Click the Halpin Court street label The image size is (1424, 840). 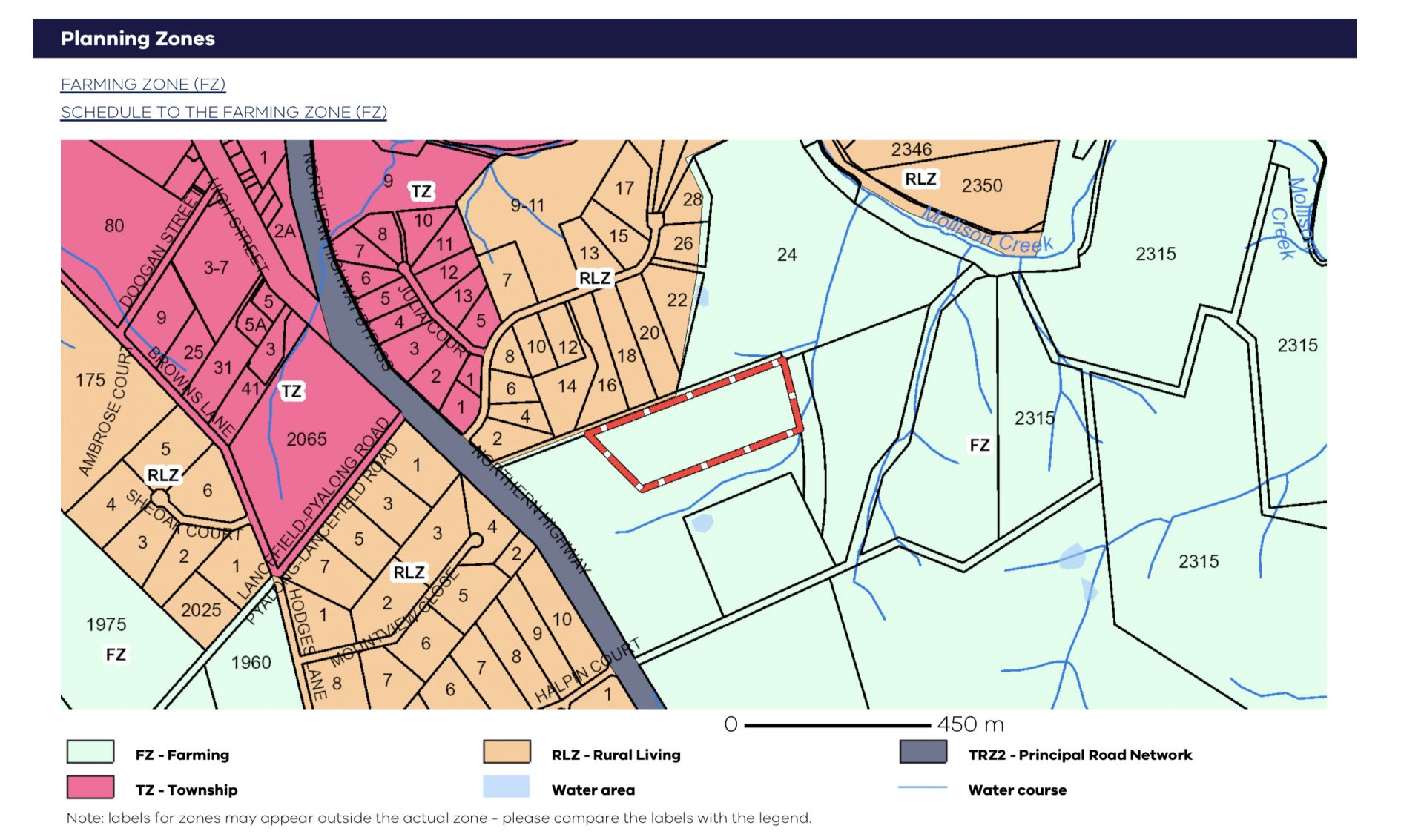[587, 671]
